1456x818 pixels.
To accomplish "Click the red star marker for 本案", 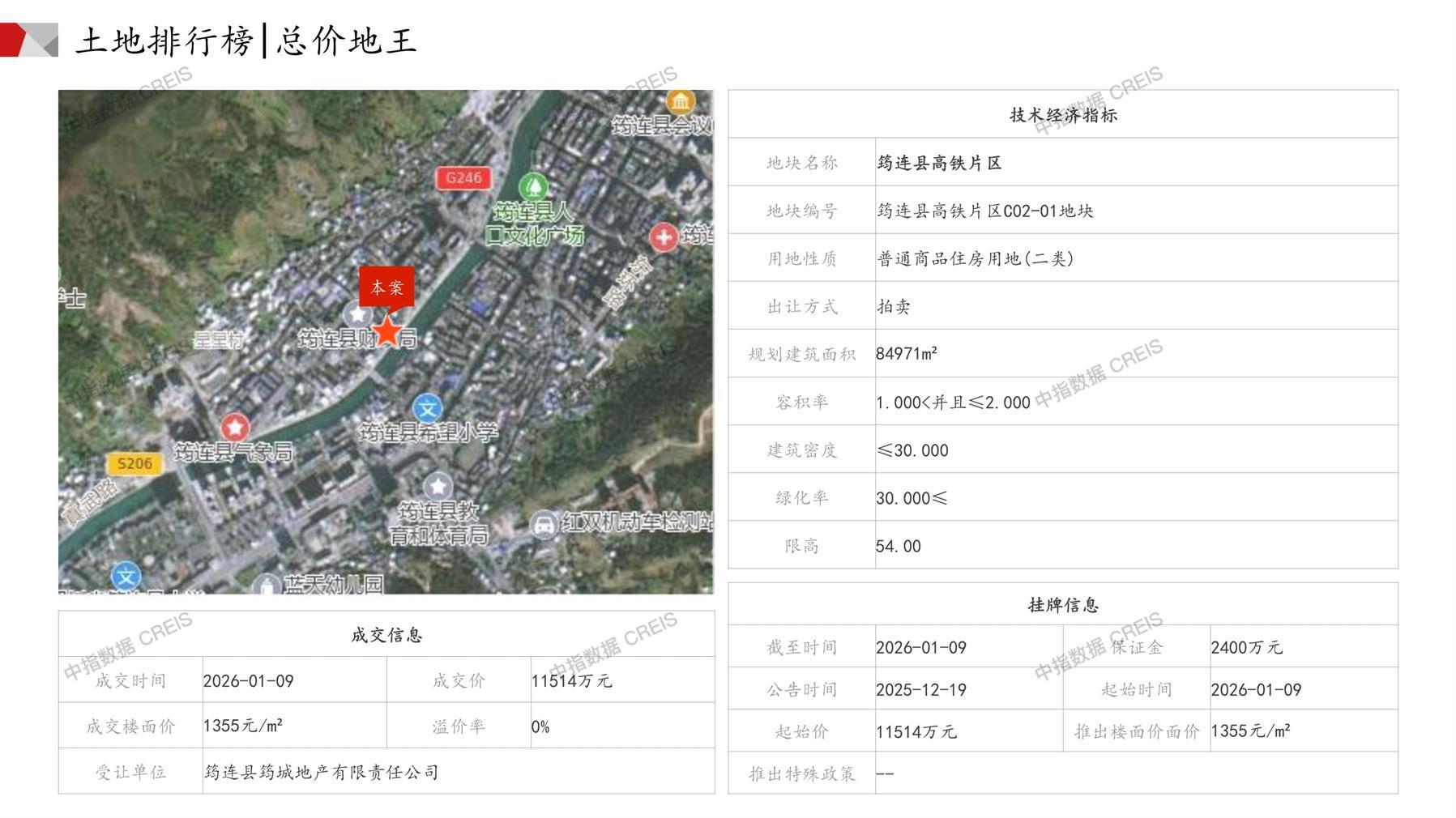I will point(388,330).
